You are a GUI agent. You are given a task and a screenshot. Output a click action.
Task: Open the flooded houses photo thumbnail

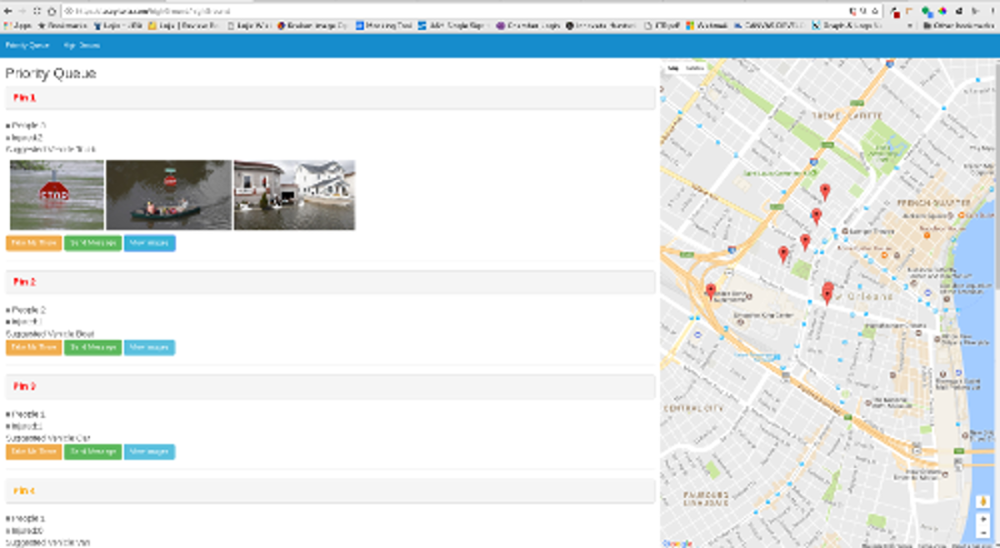[x=295, y=195]
